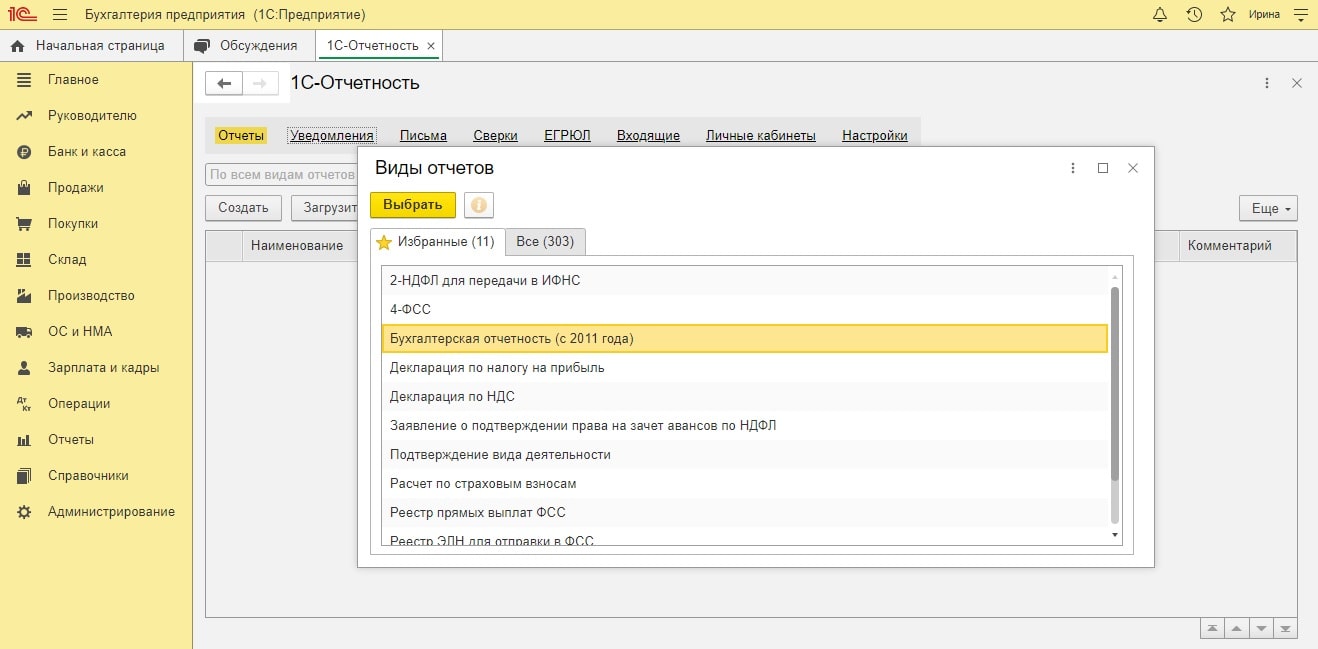
Task: Jump to the last row of the list
Action: coord(1285,629)
